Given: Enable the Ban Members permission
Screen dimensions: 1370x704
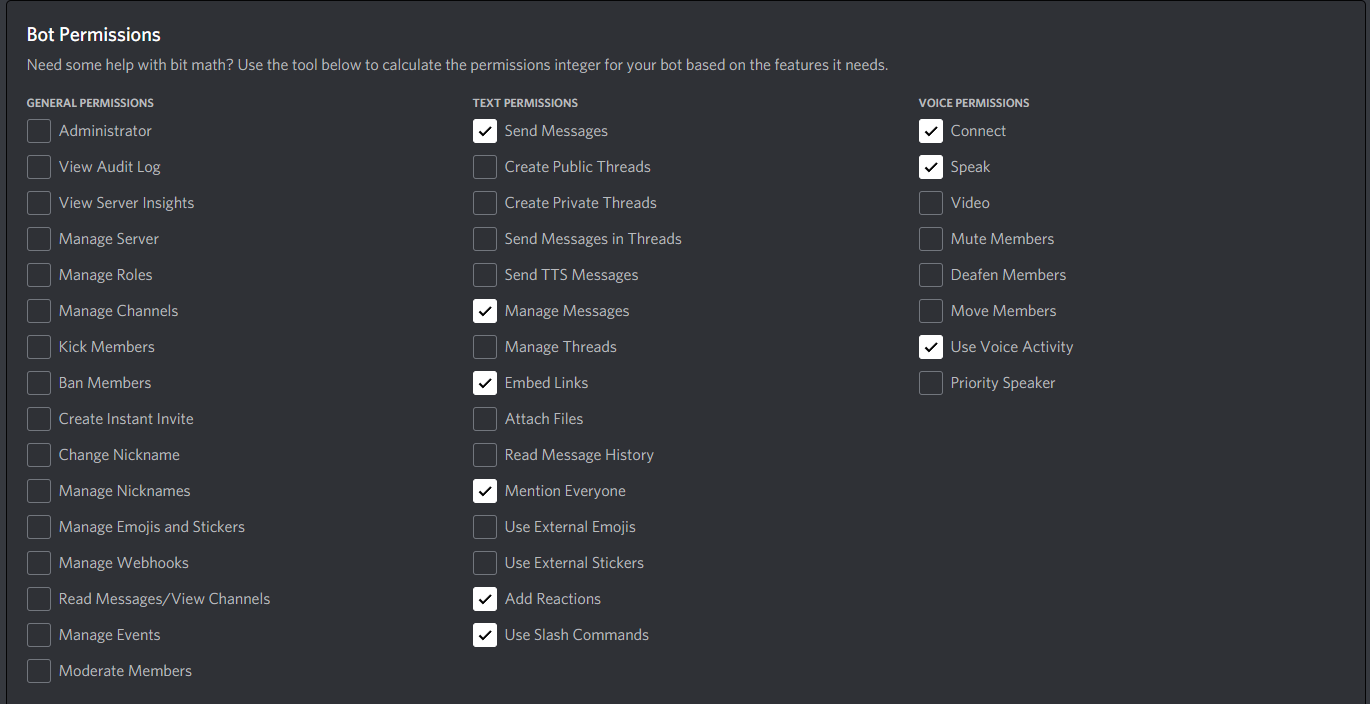Looking at the screenshot, I should [x=38, y=382].
